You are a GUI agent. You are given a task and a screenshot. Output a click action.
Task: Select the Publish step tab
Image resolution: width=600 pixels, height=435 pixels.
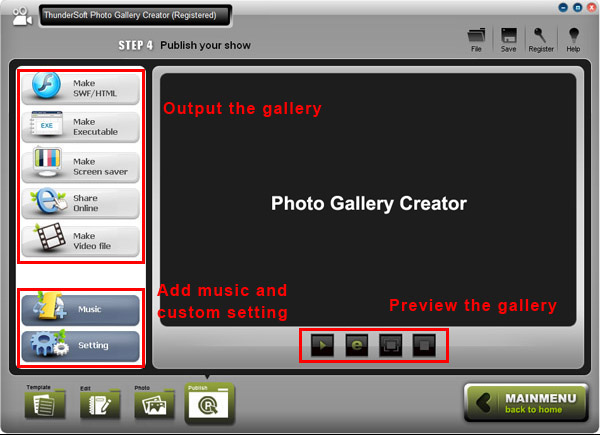[x=210, y=404]
